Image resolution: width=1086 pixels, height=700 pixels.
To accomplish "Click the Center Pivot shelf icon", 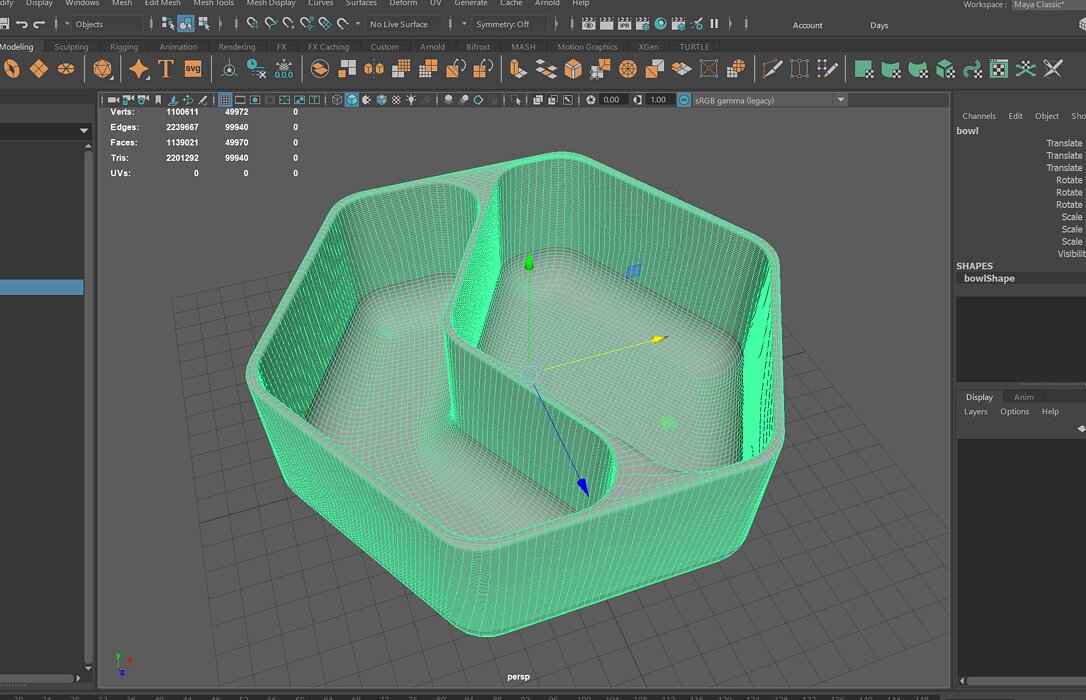I will click(x=229, y=69).
